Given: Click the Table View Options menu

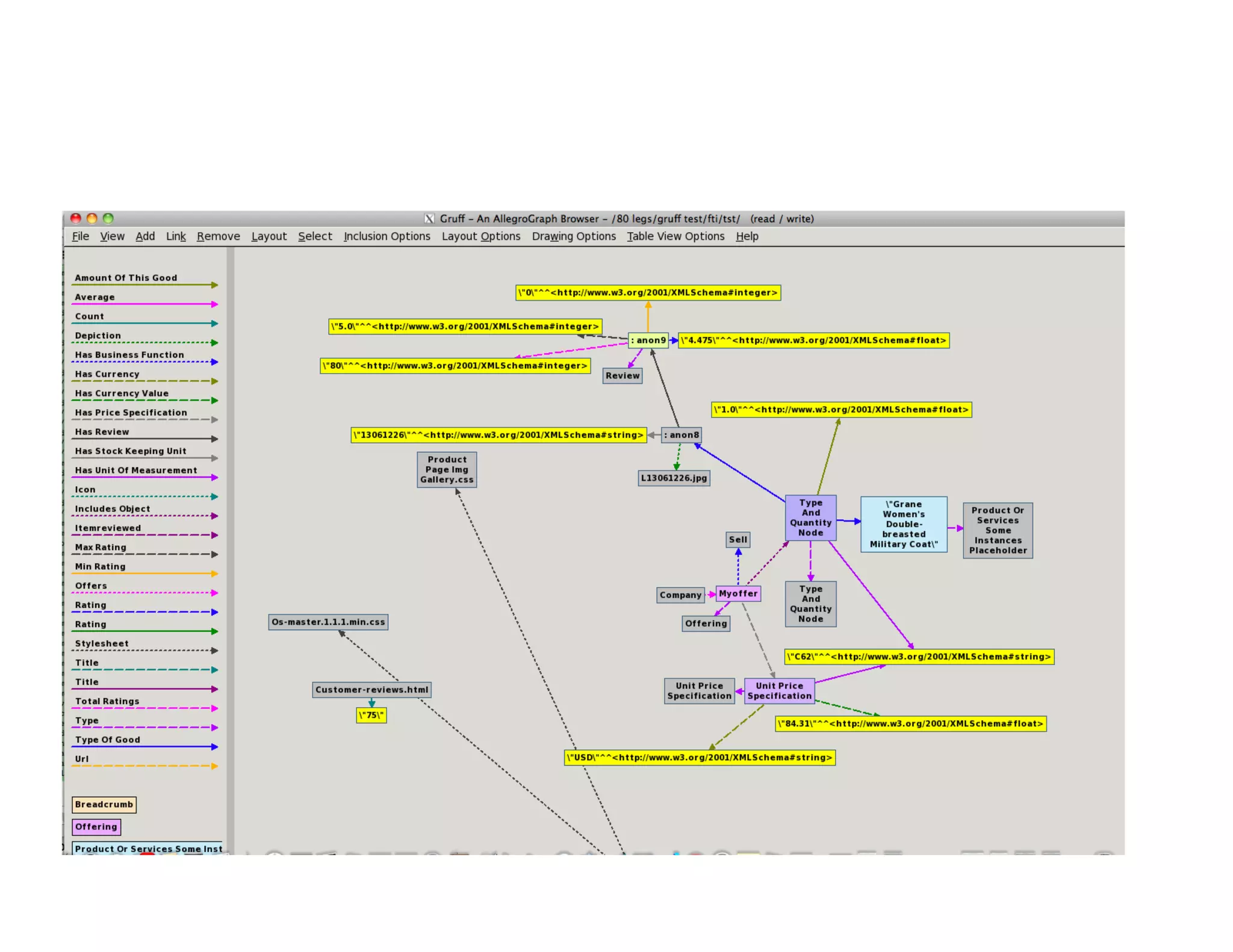Looking at the screenshot, I should [x=675, y=236].
